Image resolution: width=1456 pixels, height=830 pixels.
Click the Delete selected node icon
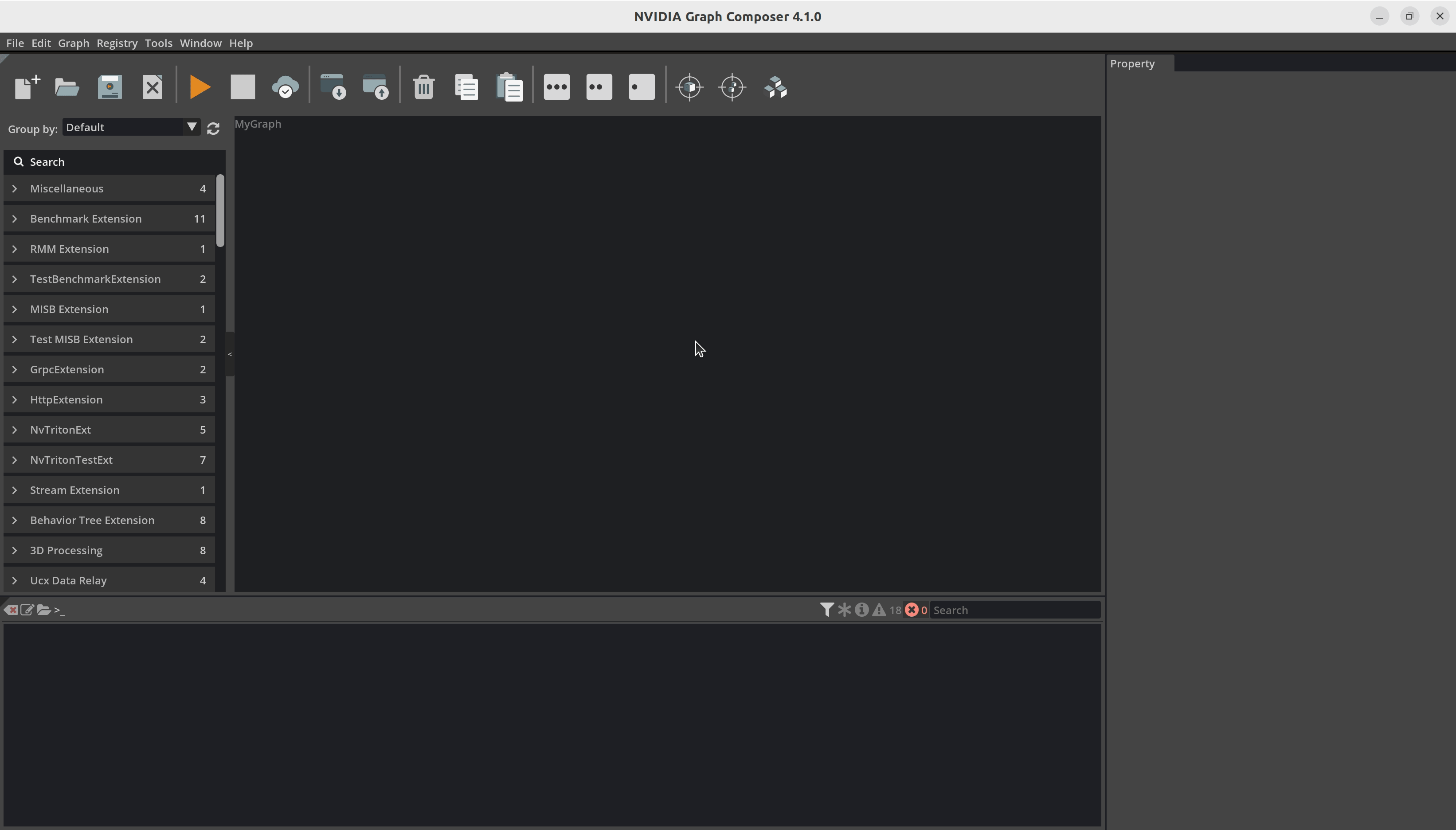tap(421, 87)
